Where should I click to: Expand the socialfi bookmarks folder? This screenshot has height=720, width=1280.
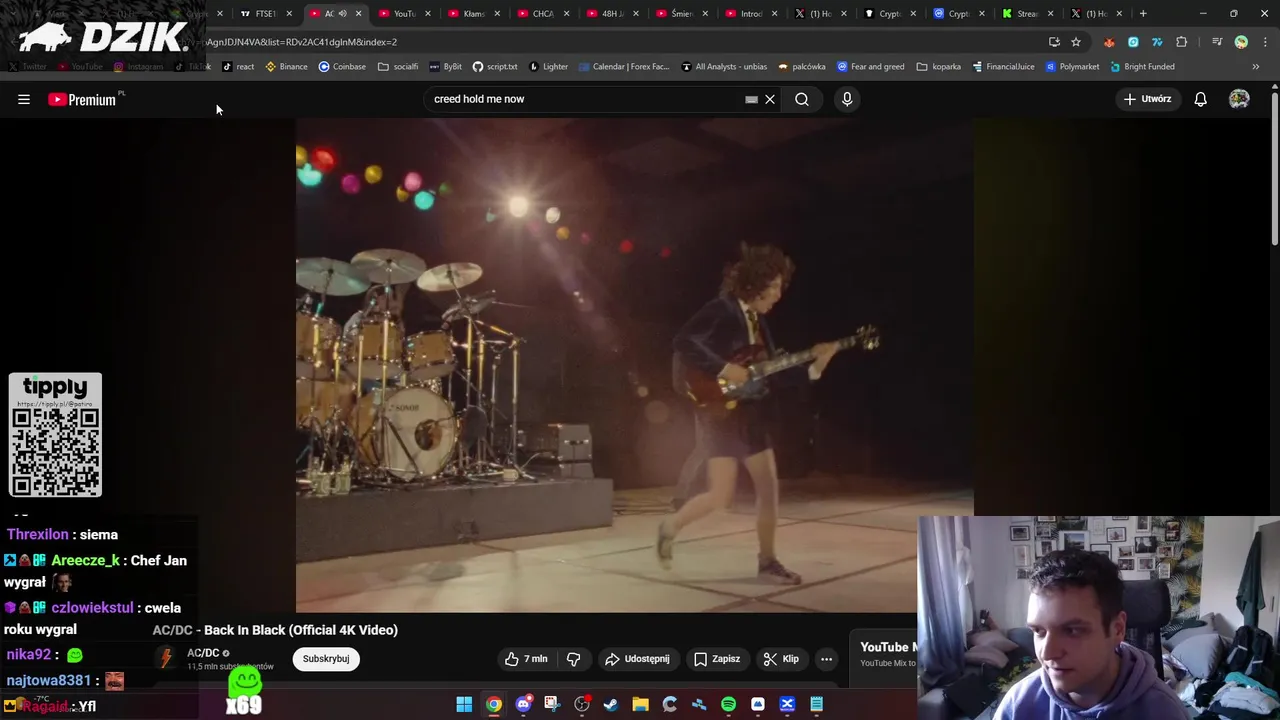click(398, 67)
